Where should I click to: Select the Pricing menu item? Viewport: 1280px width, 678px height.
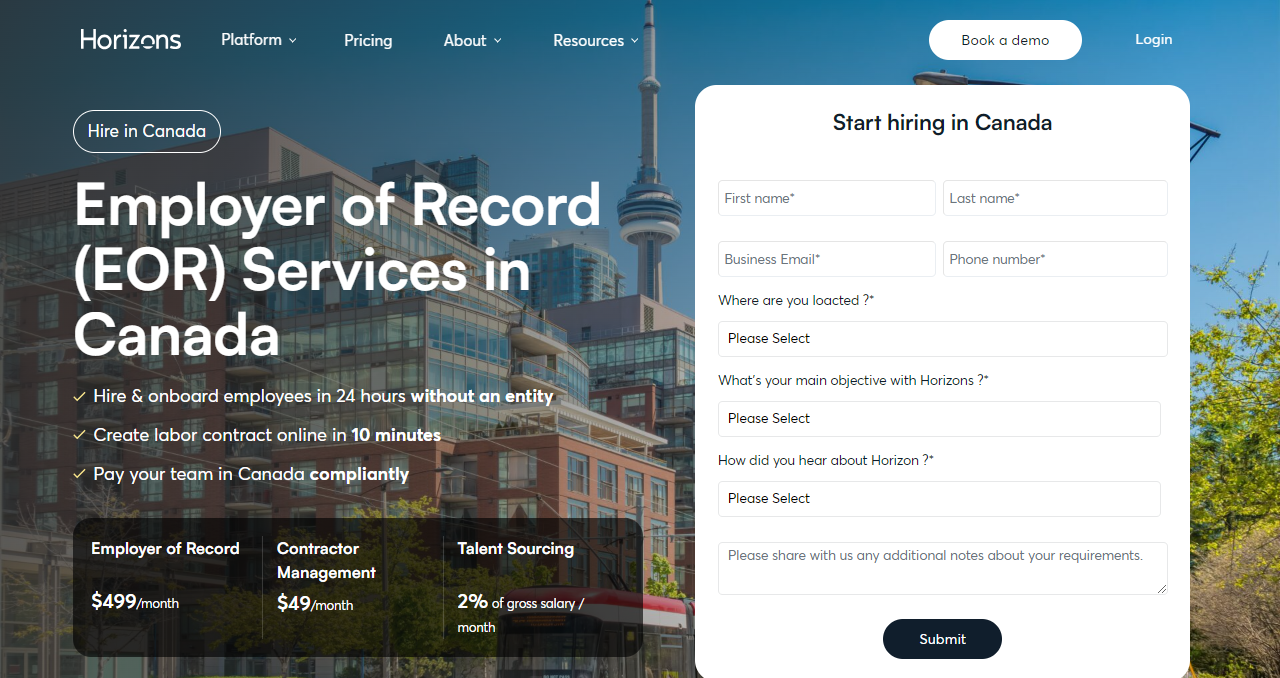pyautogui.click(x=368, y=40)
